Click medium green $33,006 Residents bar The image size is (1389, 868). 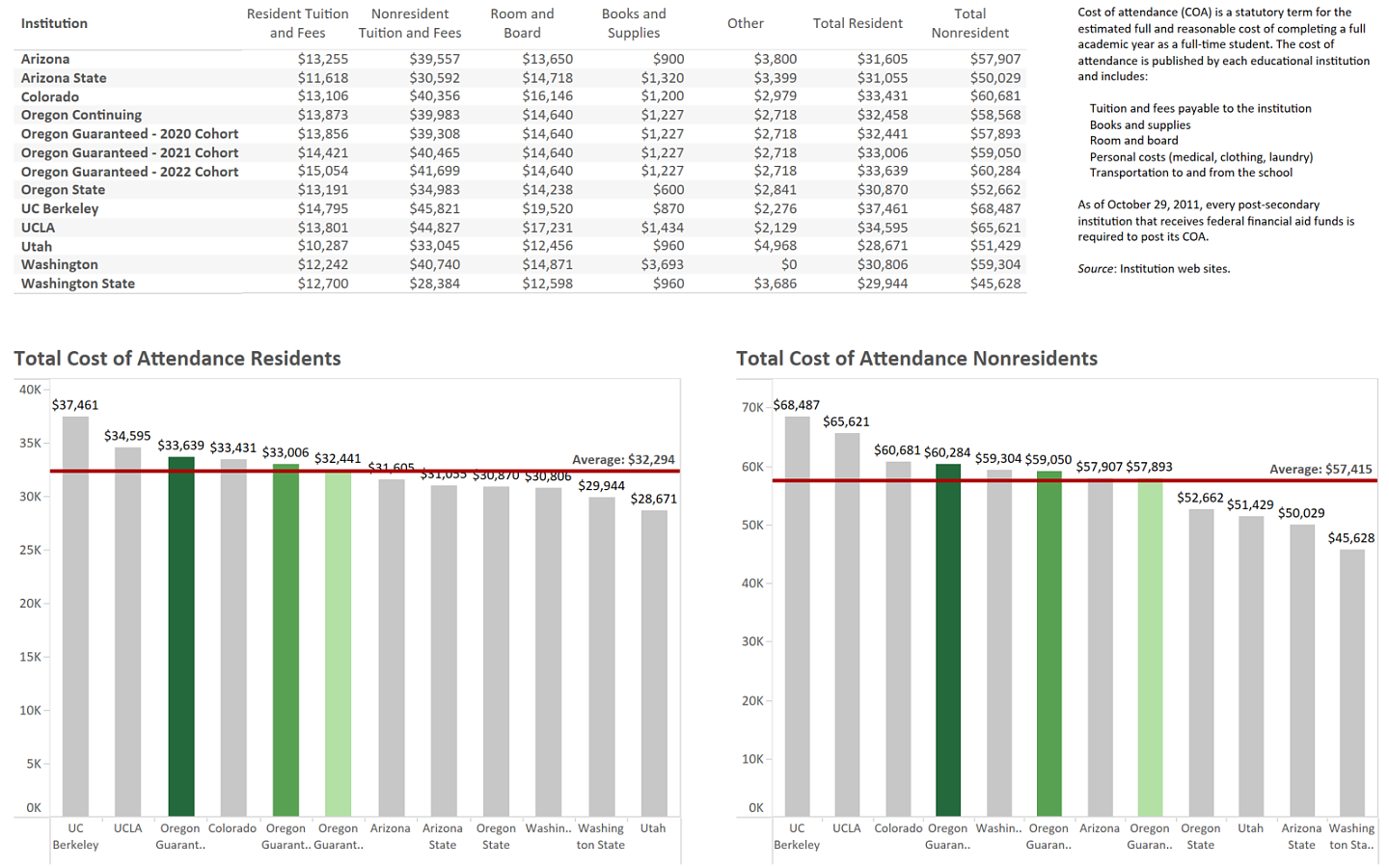[286, 640]
